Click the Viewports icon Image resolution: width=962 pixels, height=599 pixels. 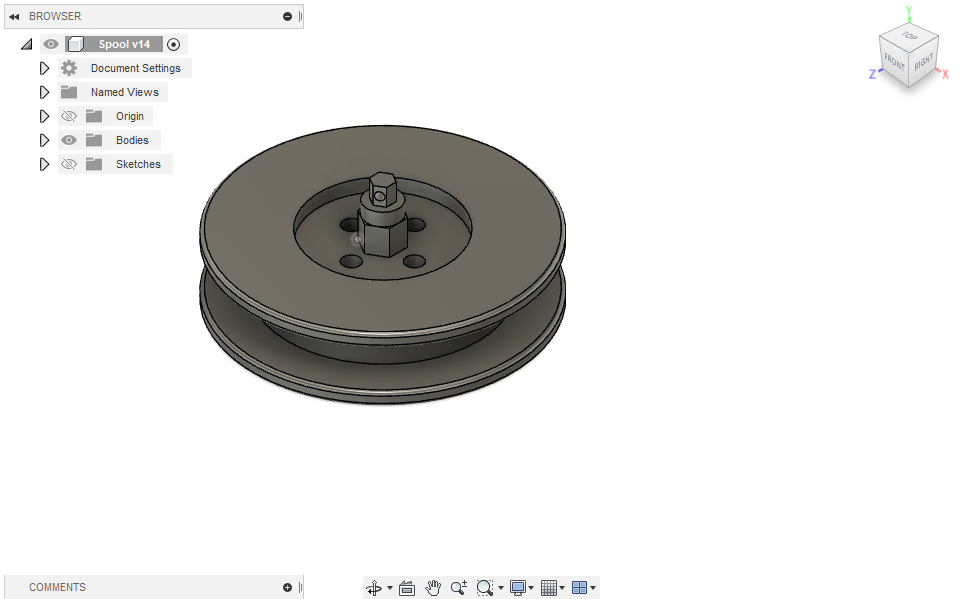(x=580, y=588)
